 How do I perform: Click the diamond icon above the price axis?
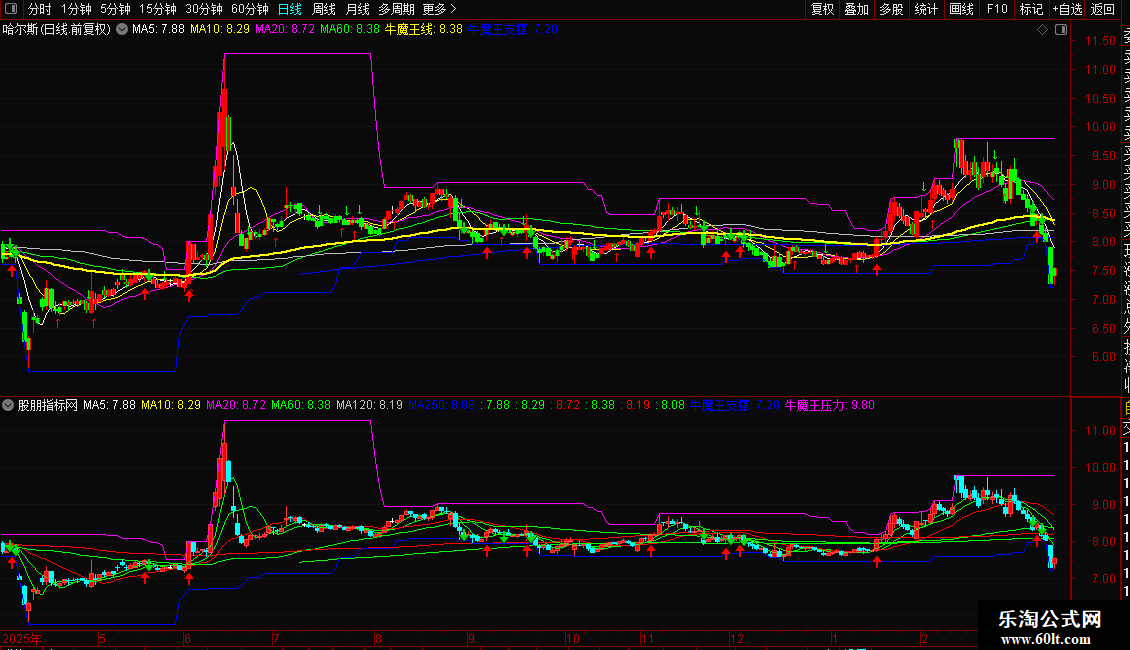pyautogui.click(x=1042, y=30)
